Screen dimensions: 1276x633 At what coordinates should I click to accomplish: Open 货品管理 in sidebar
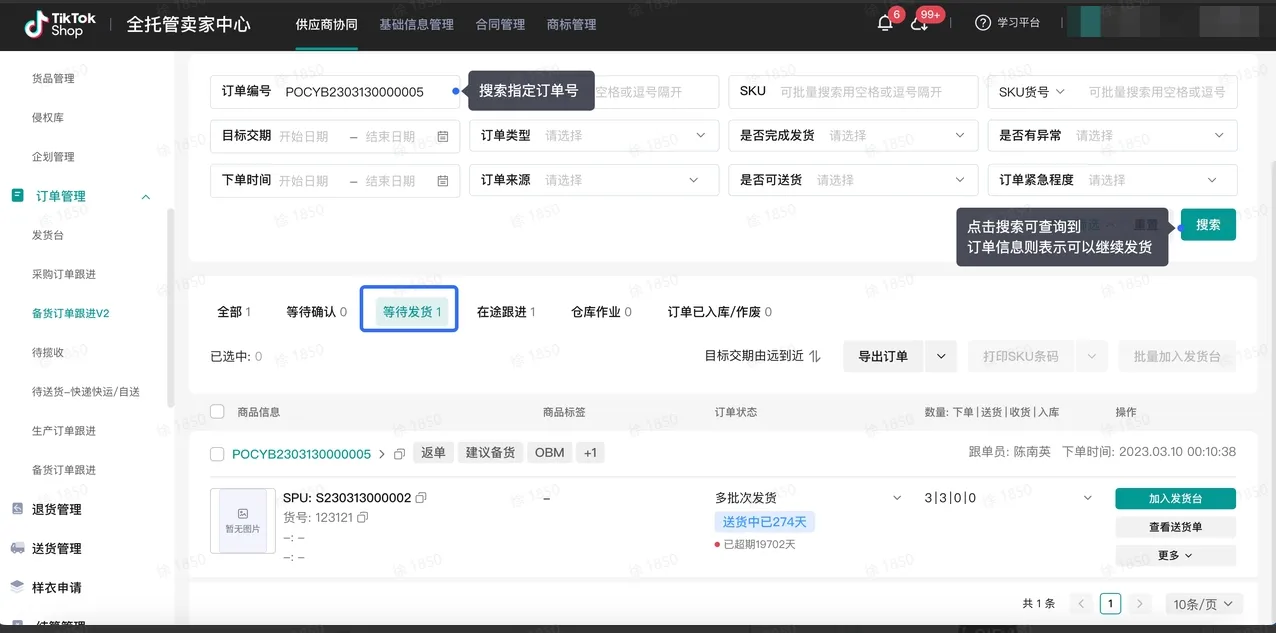tap(53, 78)
